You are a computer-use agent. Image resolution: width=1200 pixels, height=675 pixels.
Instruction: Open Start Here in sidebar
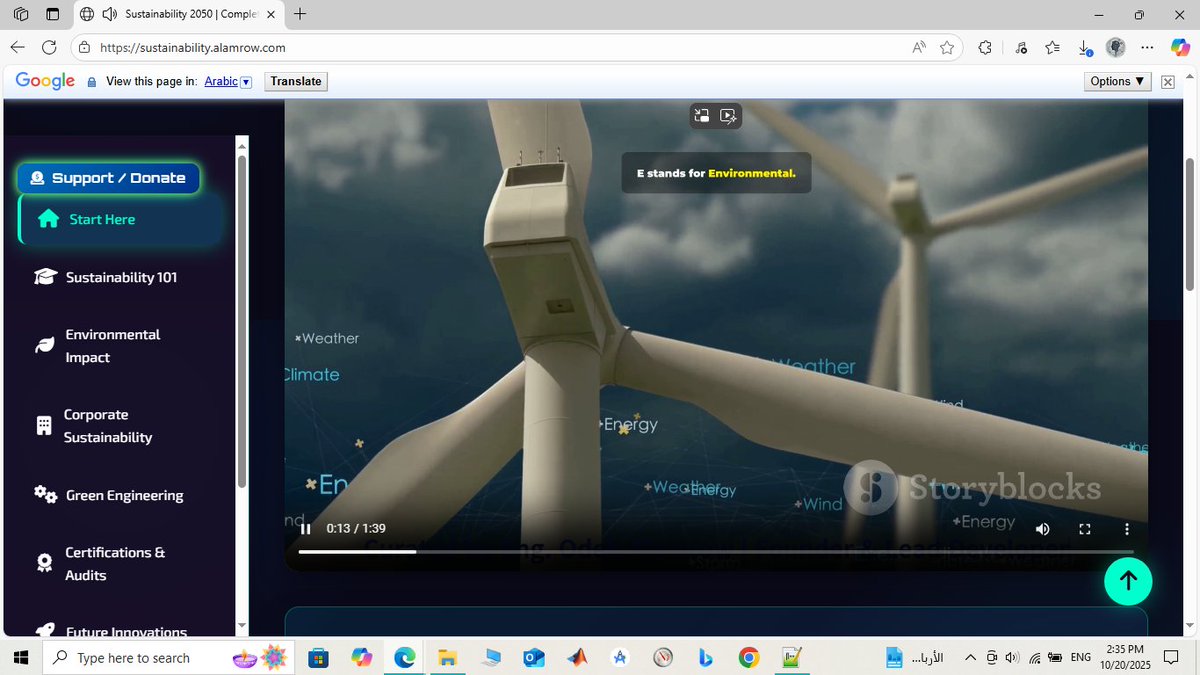click(x=120, y=219)
